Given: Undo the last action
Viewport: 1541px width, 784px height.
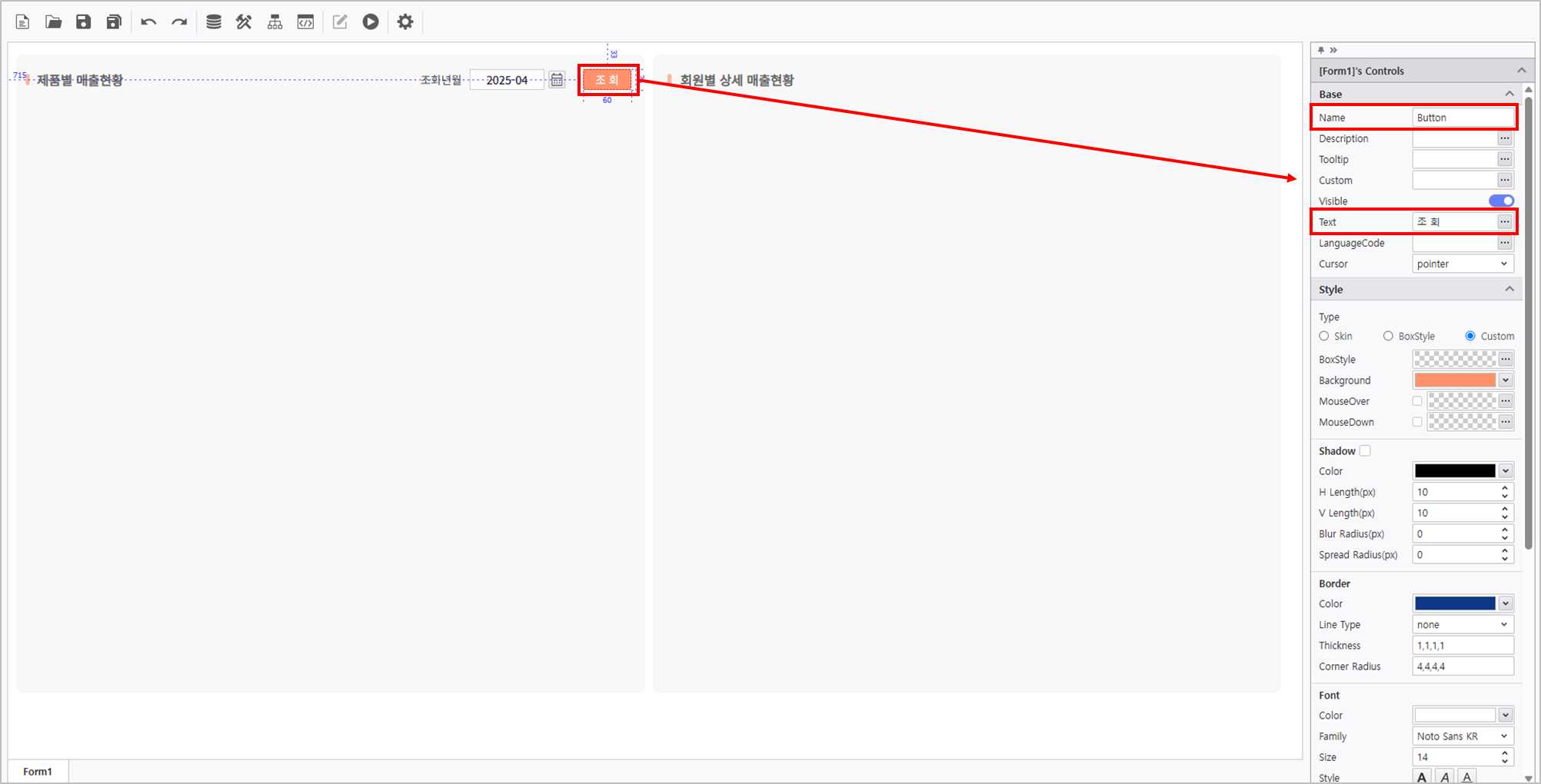Looking at the screenshot, I should point(148,22).
